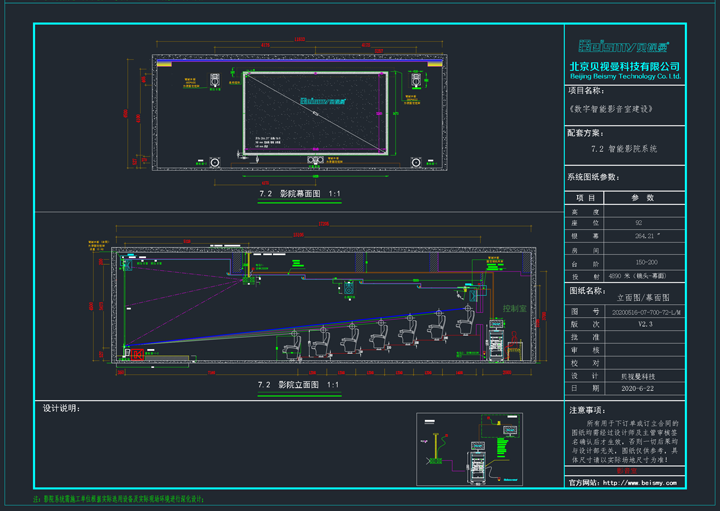Select the 图纸名称 heading
This screenshot has width=720, height=511.
pos(588,291)
